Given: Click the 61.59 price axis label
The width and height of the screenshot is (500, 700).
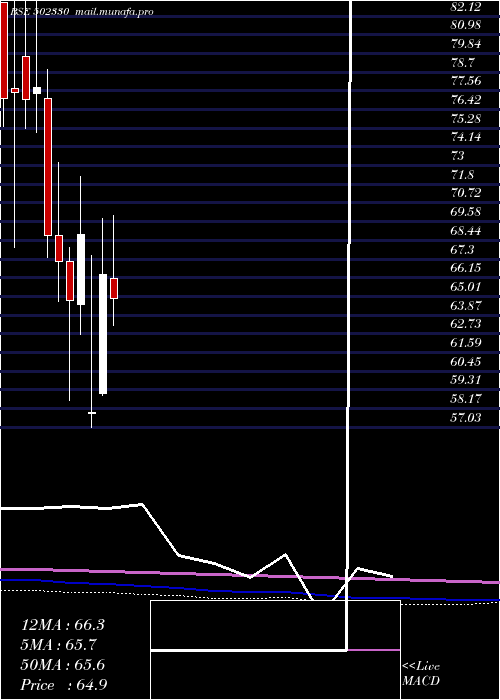Looking at the screenshot, I should tap(466, 342).
